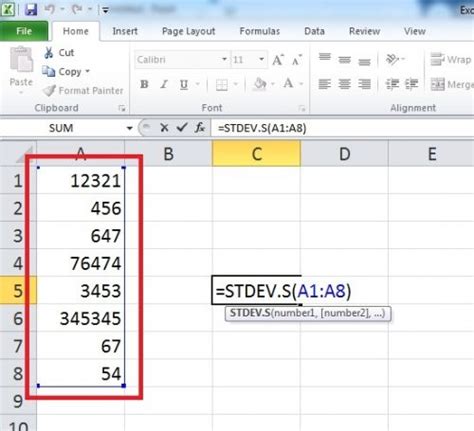This screenshot has width=474, height=431.
Task: Expand the Paste options arrow
Action: [x=21, y=92]
